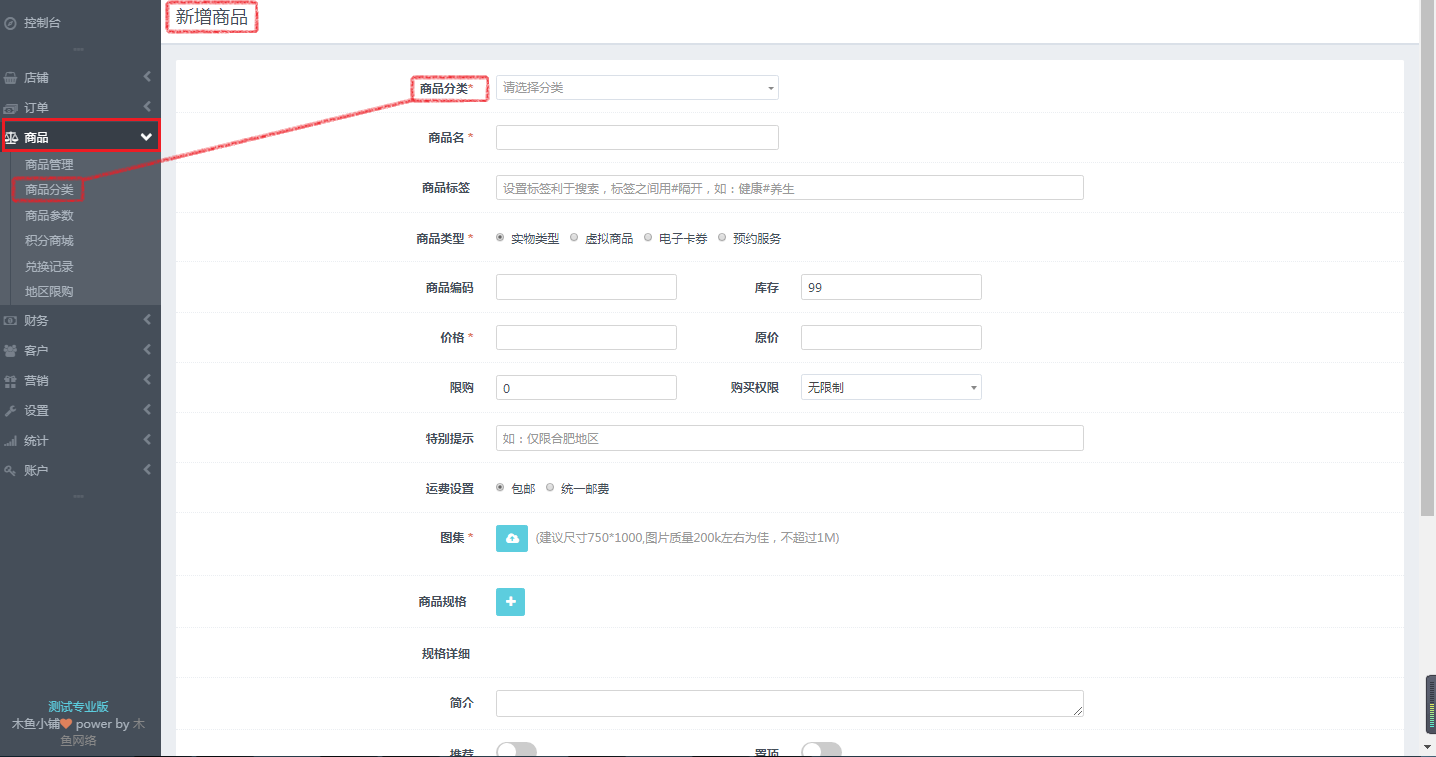Click the plus icon to add 商品规格
The height and width of the screenshot is (757, 1436).
510,601
